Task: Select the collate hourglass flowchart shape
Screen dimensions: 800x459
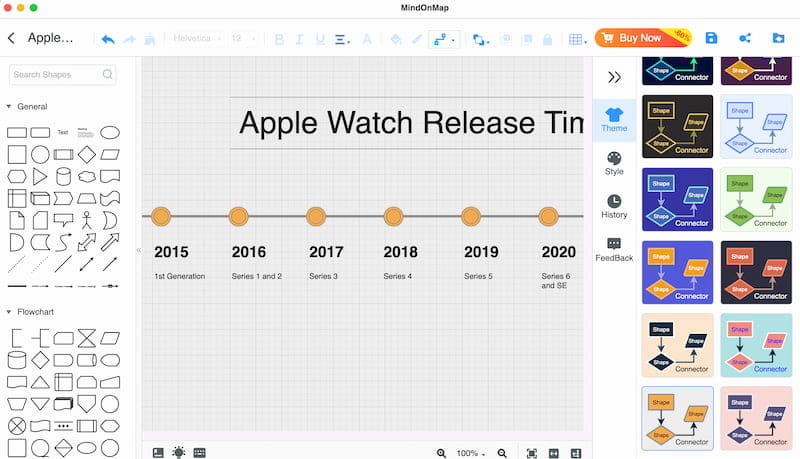Action: point(87,338)
